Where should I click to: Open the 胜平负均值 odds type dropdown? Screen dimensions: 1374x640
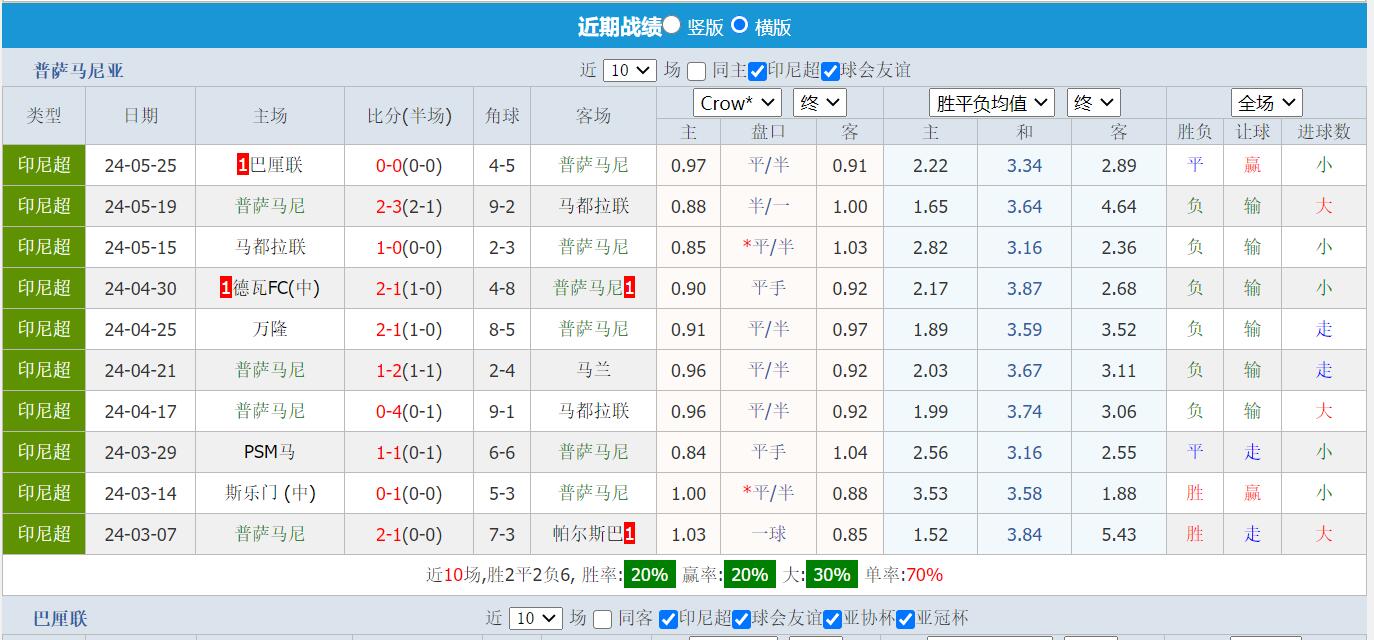pos(992,102)
